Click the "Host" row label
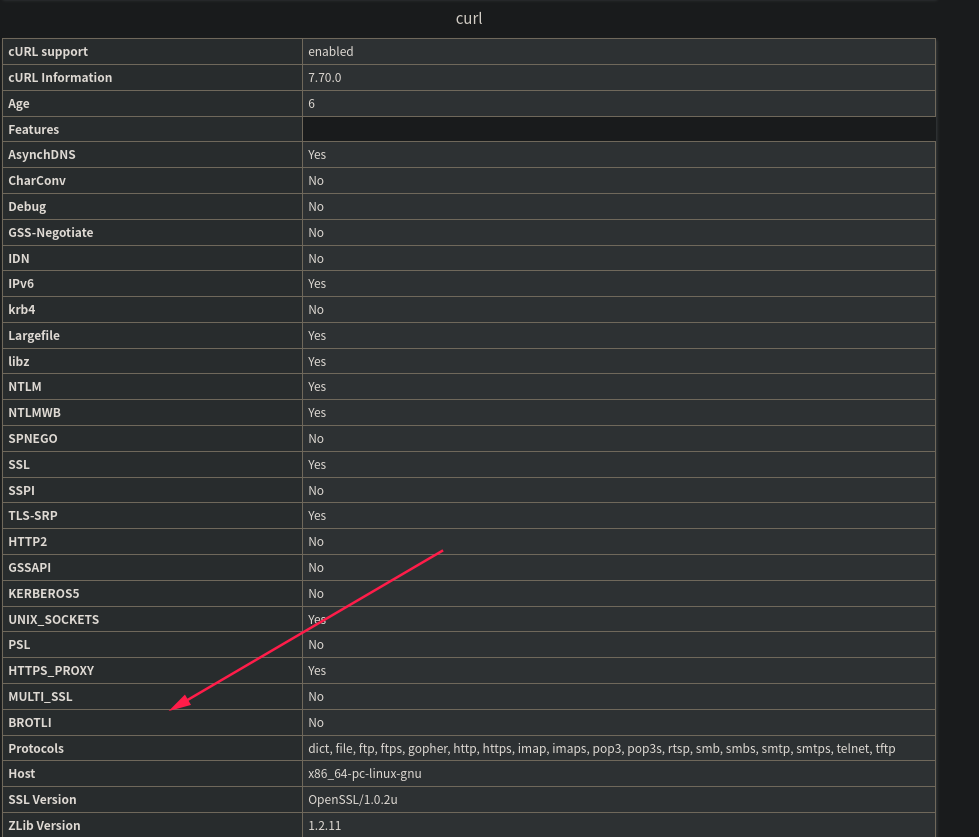Image resolution: width=979 pixels, height=837 pixels. click(22, 774)
